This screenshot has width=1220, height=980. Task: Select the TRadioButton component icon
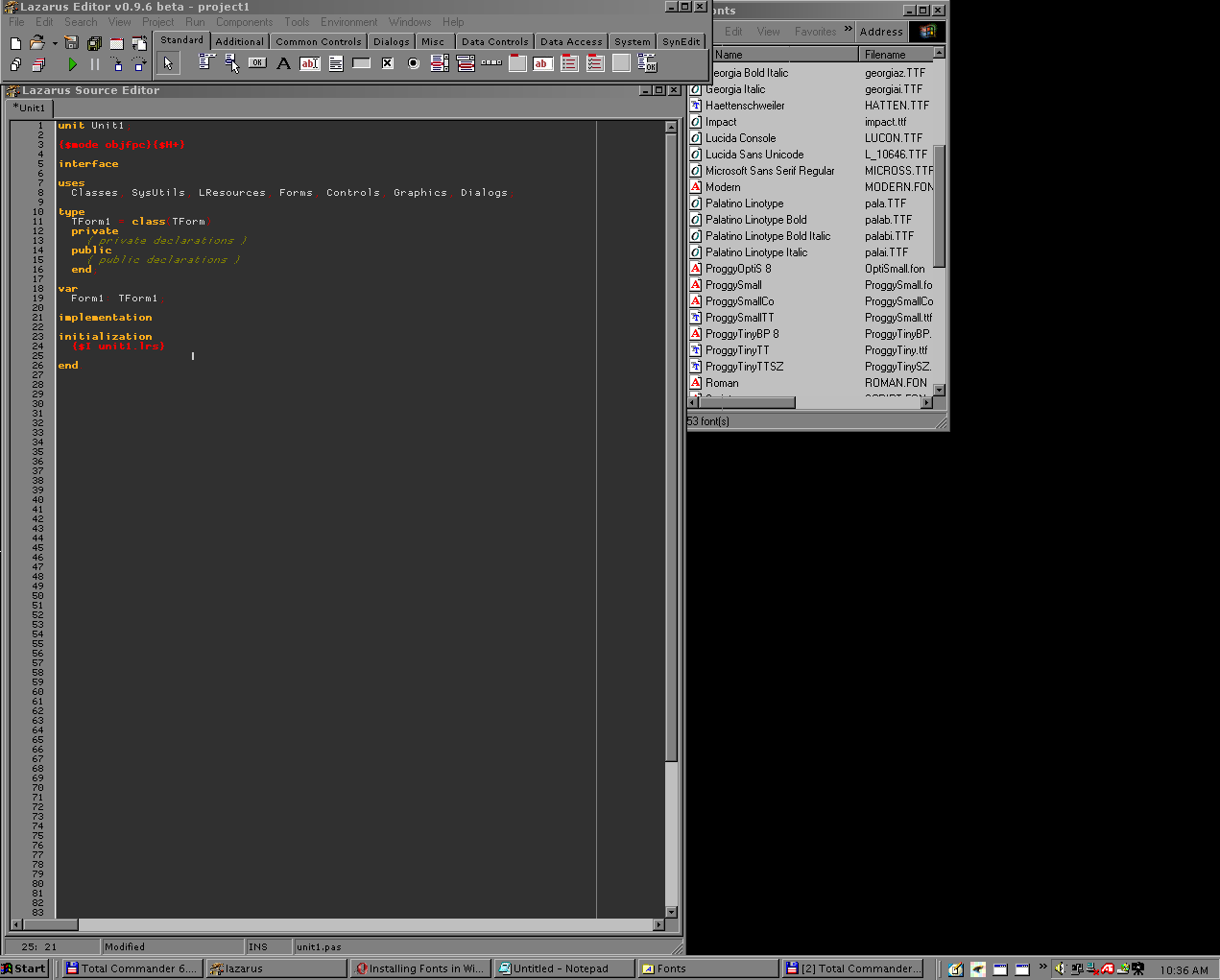413,63
